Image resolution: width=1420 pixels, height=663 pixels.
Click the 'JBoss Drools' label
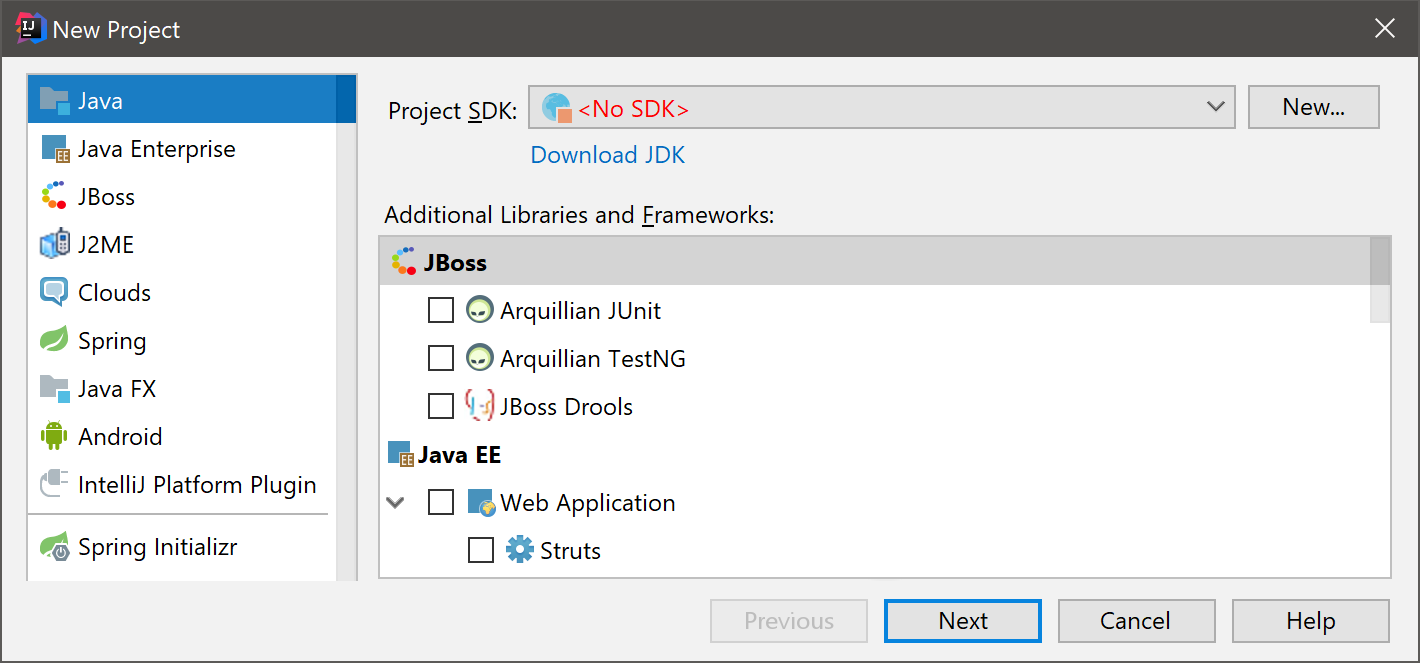(x=566, y=407)
